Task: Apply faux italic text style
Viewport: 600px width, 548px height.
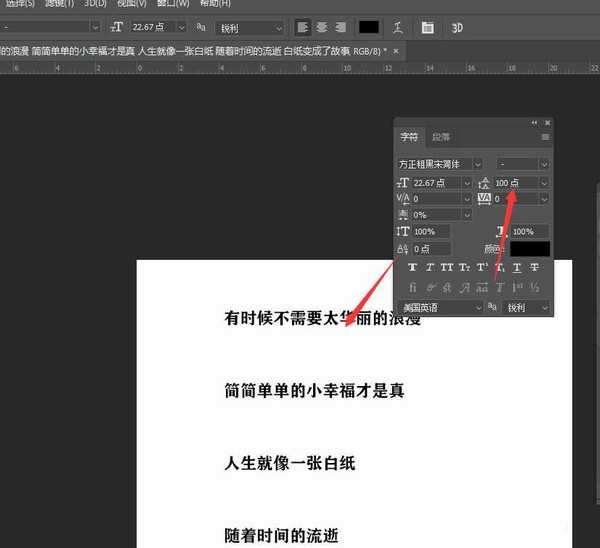Action: (x=429, y=267)
